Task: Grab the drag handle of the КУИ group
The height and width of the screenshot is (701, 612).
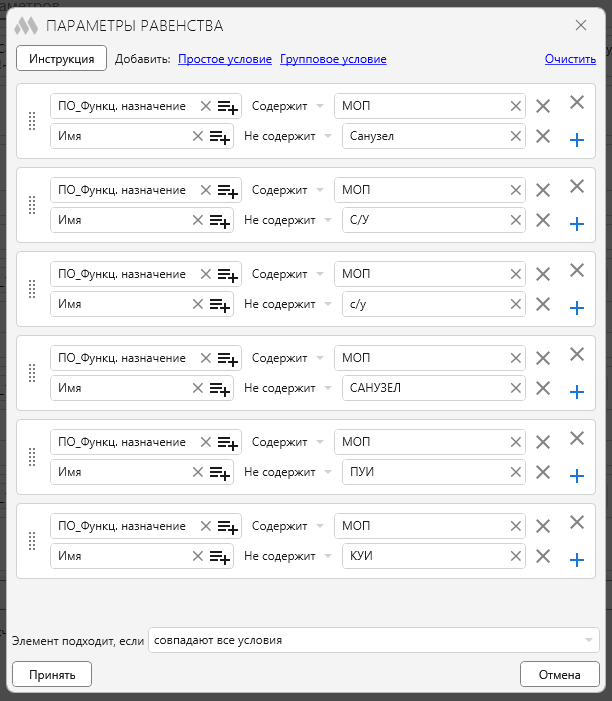Action: 32,541
